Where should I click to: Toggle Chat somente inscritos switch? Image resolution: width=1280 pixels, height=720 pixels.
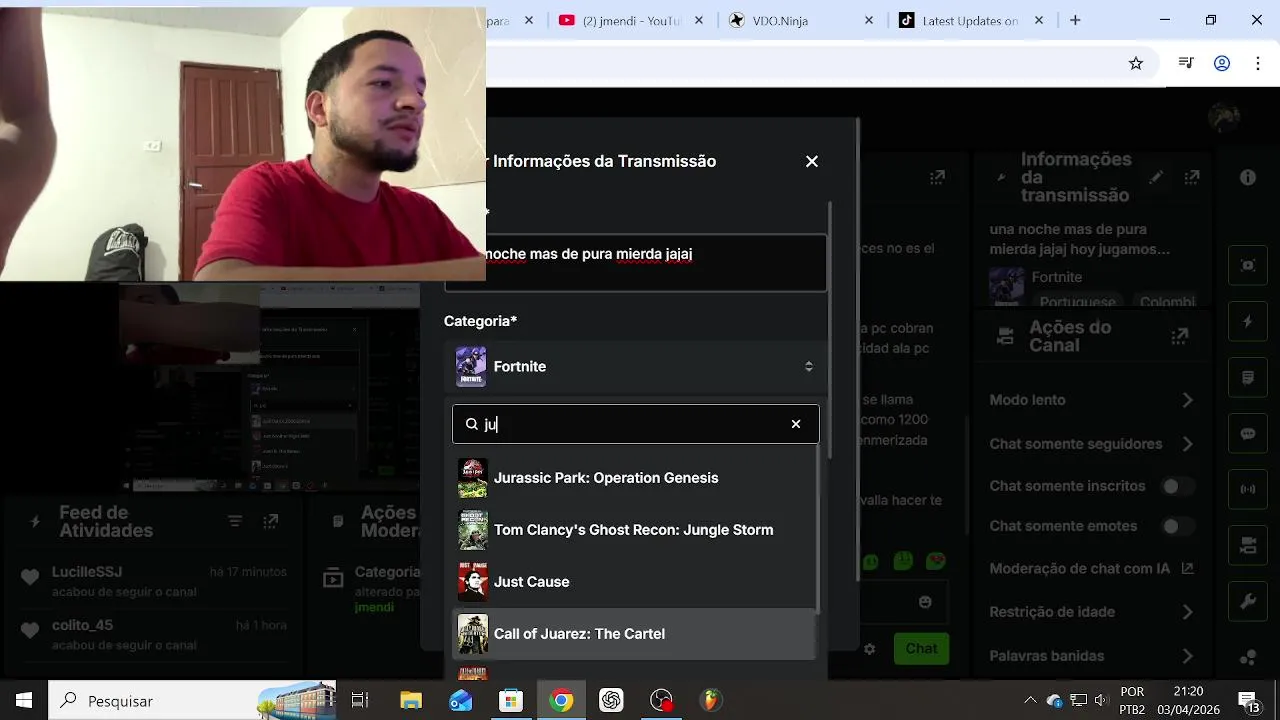click(1176, 486)
